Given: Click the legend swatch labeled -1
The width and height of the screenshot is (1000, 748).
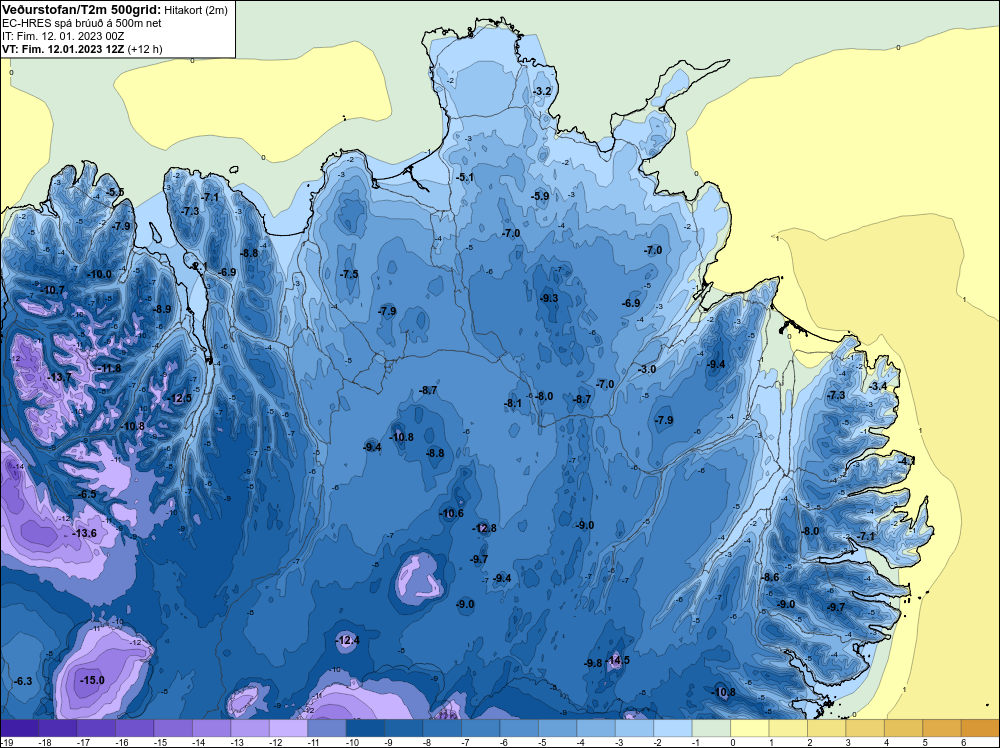Looking at the screenshot, I should pos(712,728).
